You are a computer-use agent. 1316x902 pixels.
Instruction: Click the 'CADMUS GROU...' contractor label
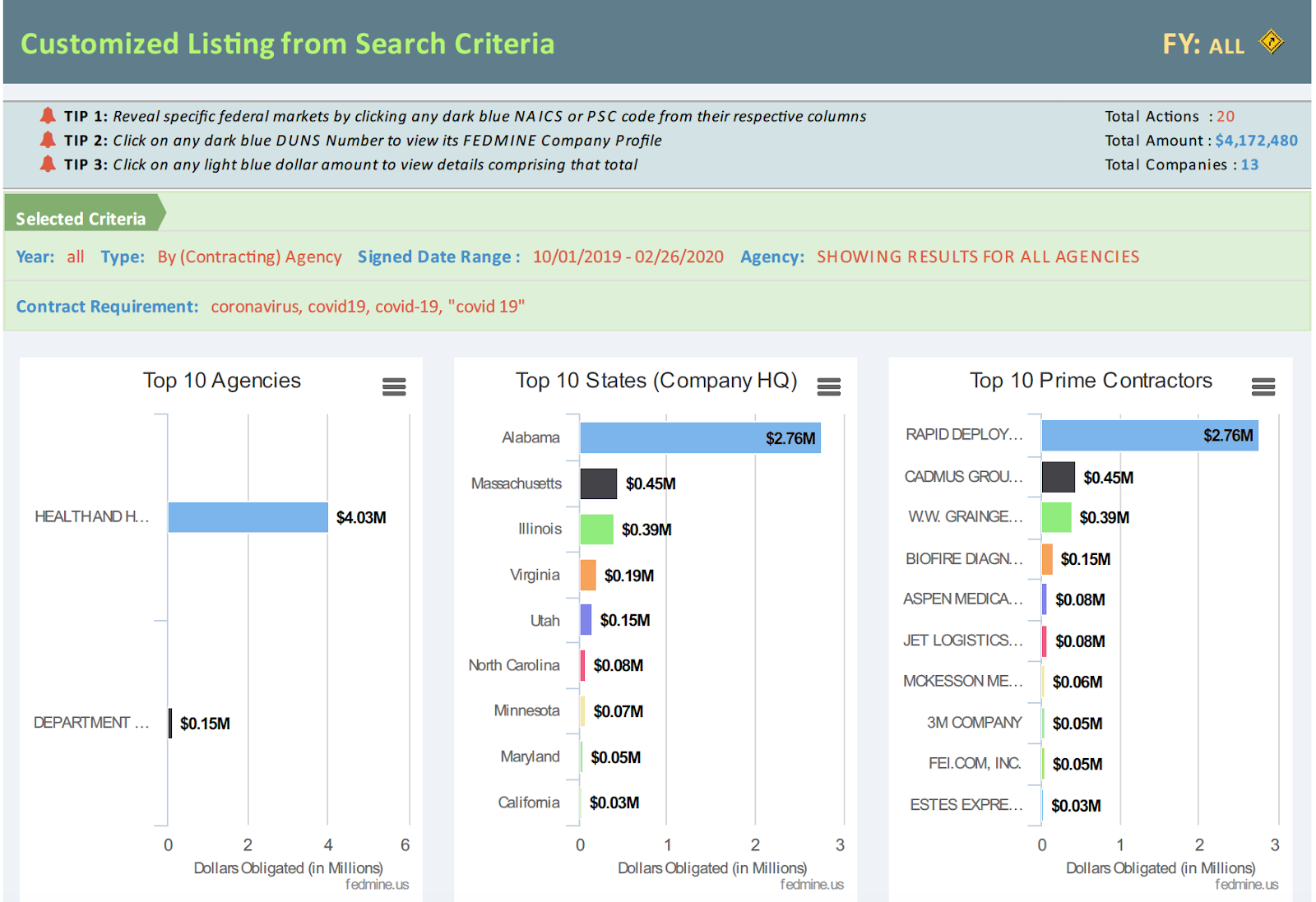click(964, 477)
